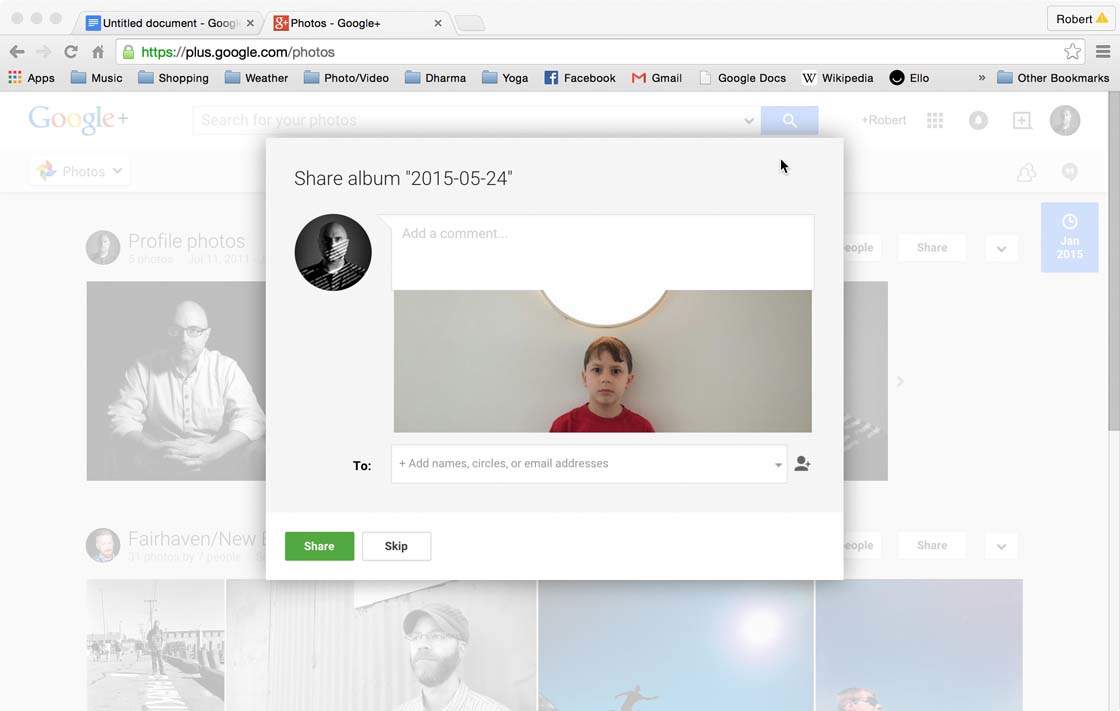Image resolution: width=1120 pixels, height=711 pixels.
Task: Switch to the Untitled document tab
Action: 165,23
